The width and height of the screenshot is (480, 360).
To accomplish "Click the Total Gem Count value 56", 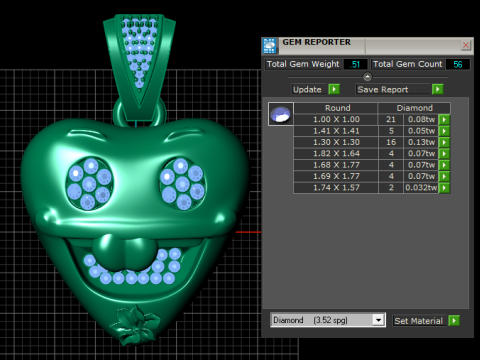I will [x=458, y=64].
